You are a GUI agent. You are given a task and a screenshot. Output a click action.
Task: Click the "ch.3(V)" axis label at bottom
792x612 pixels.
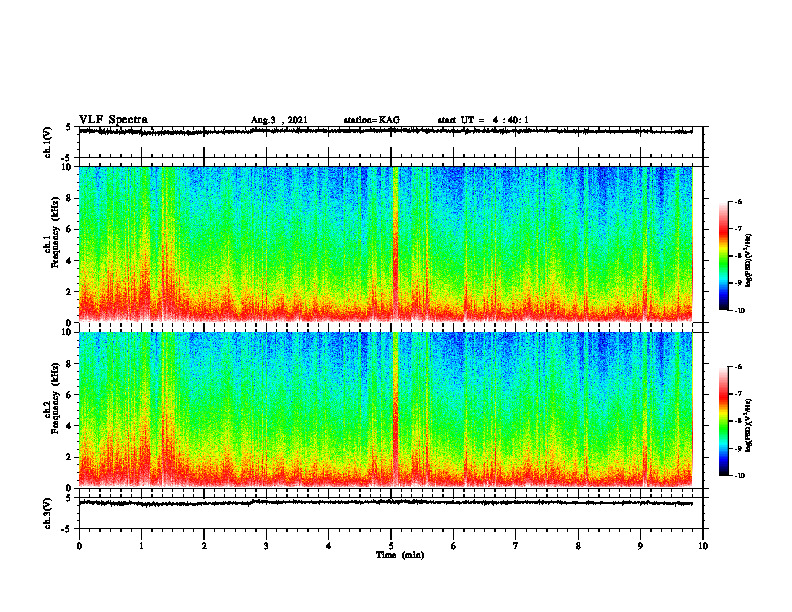point(48,514)
